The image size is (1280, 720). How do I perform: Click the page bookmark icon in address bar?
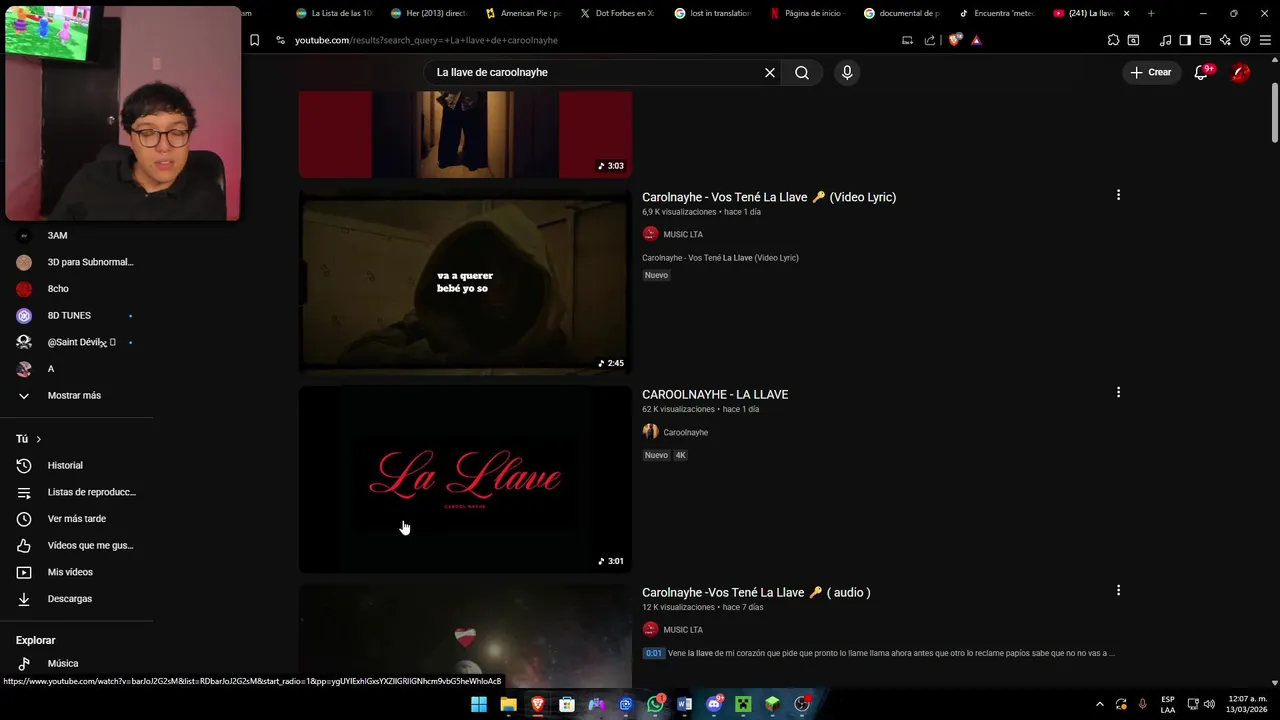pos(254,40)
